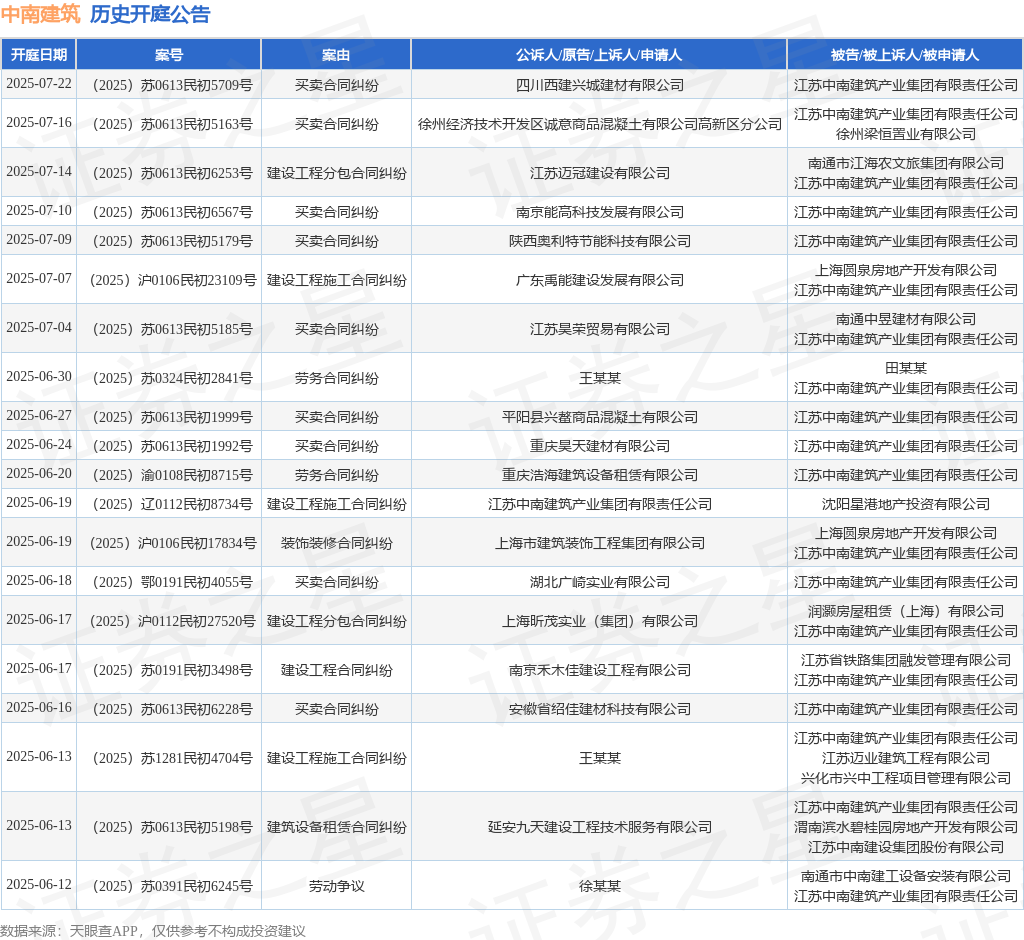The height and width of the screenshot is (940, 1024).
Task: Click plaintiff 湖北广崎实业有限公司
Action: coord(600,582)
